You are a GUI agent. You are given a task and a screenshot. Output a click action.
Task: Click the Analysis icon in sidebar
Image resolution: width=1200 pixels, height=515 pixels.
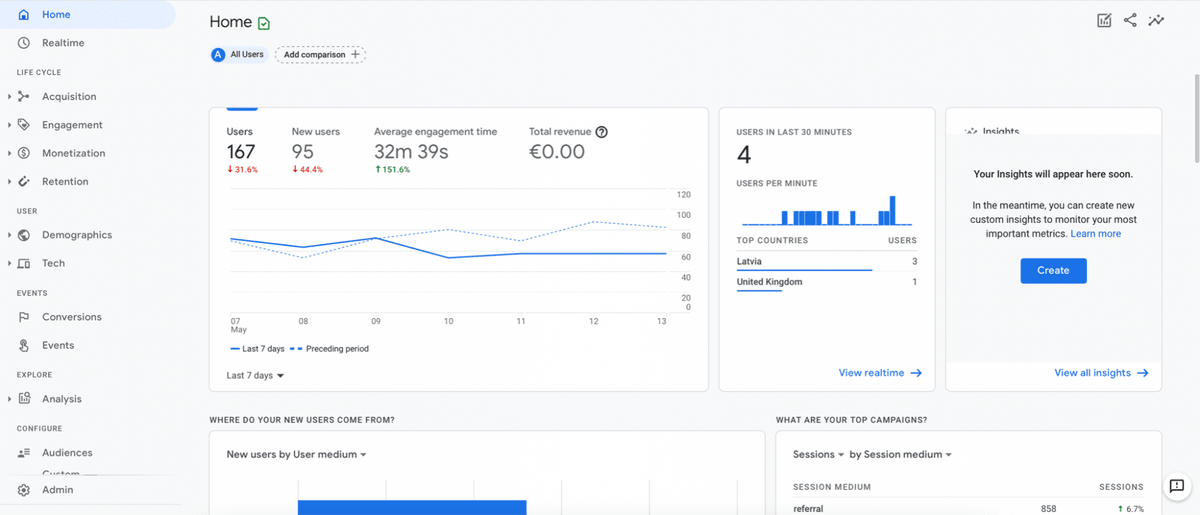click(24, 399)
